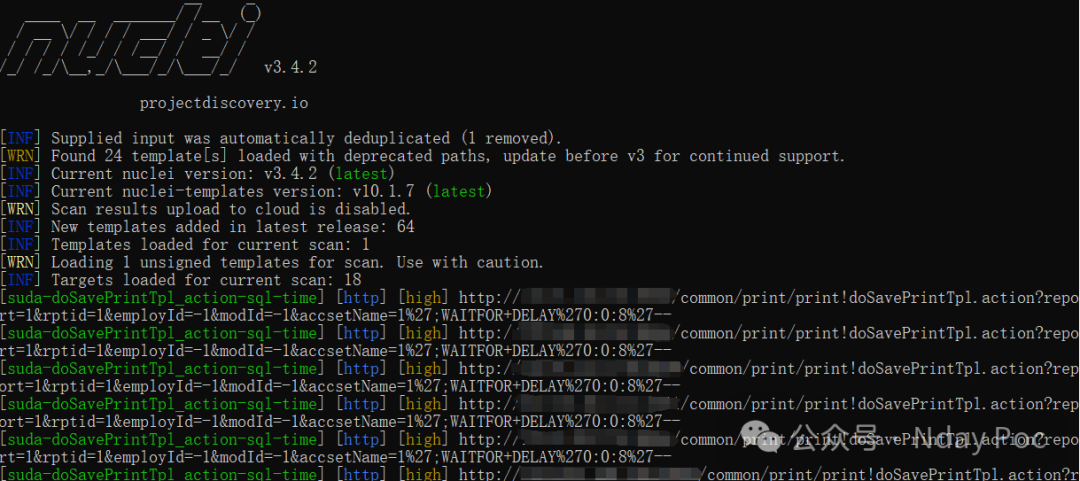
Task: Click '[WRN]' tag before 'Scan results upload'
Action: tap(21, 209)
